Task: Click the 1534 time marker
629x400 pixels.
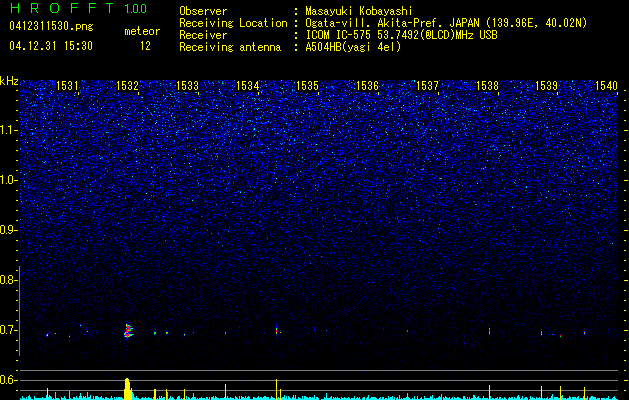Action: (x=248, y=85)
